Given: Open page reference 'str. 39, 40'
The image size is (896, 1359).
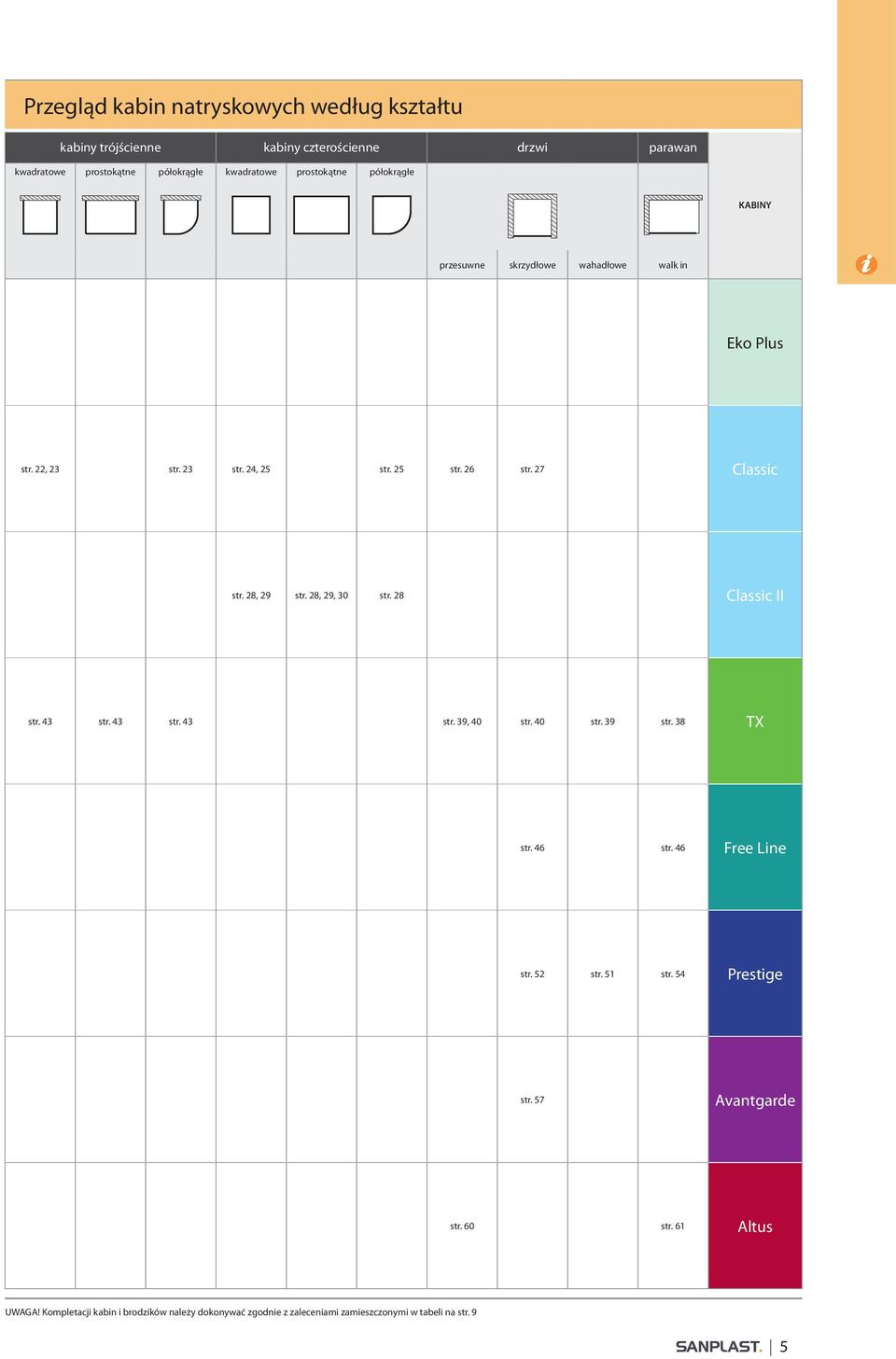Looking at the screenshot, I should (x=462, y=722).
